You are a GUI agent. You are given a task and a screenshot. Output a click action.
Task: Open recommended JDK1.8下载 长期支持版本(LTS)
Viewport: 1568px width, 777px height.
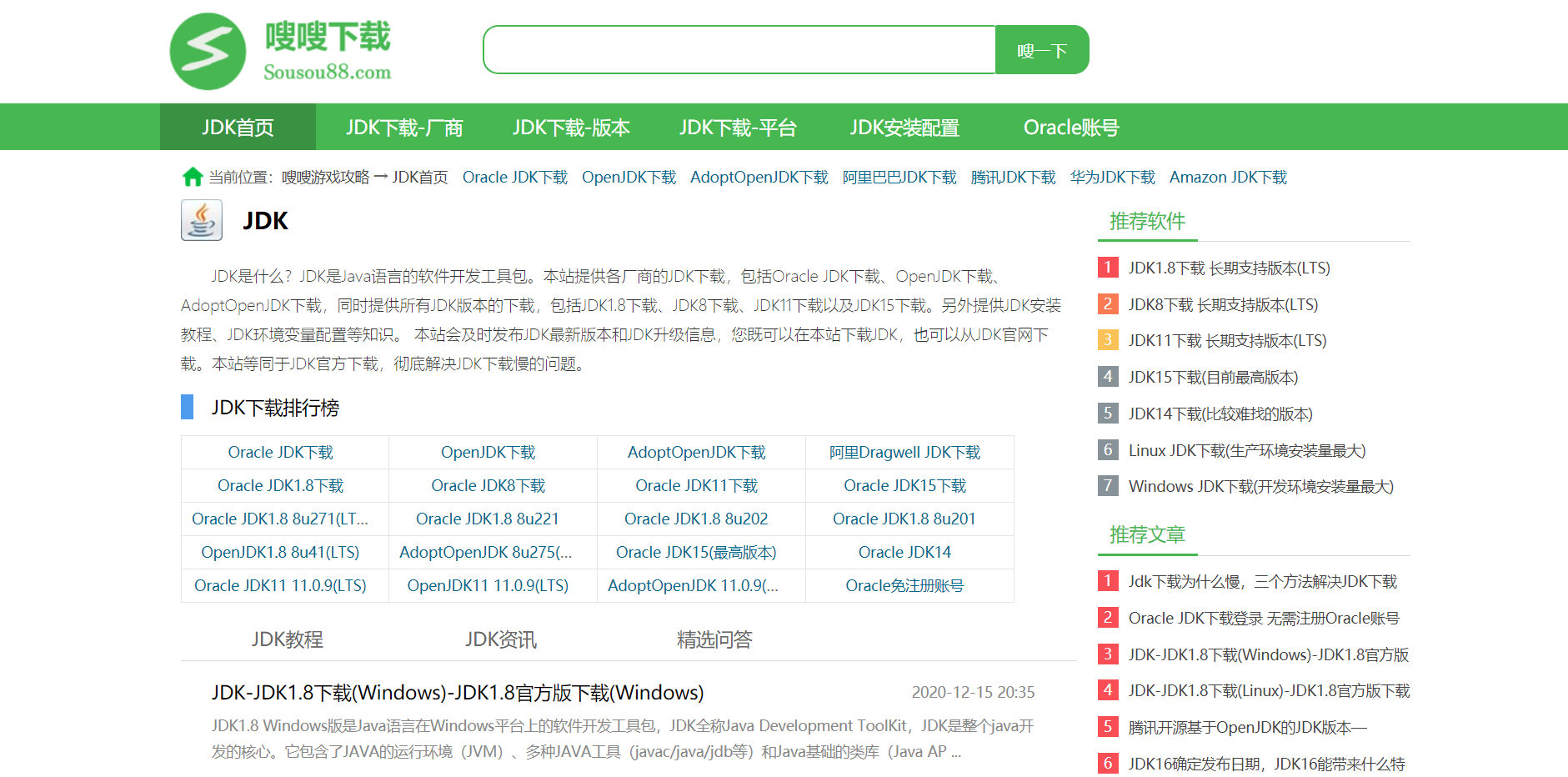1229,268
